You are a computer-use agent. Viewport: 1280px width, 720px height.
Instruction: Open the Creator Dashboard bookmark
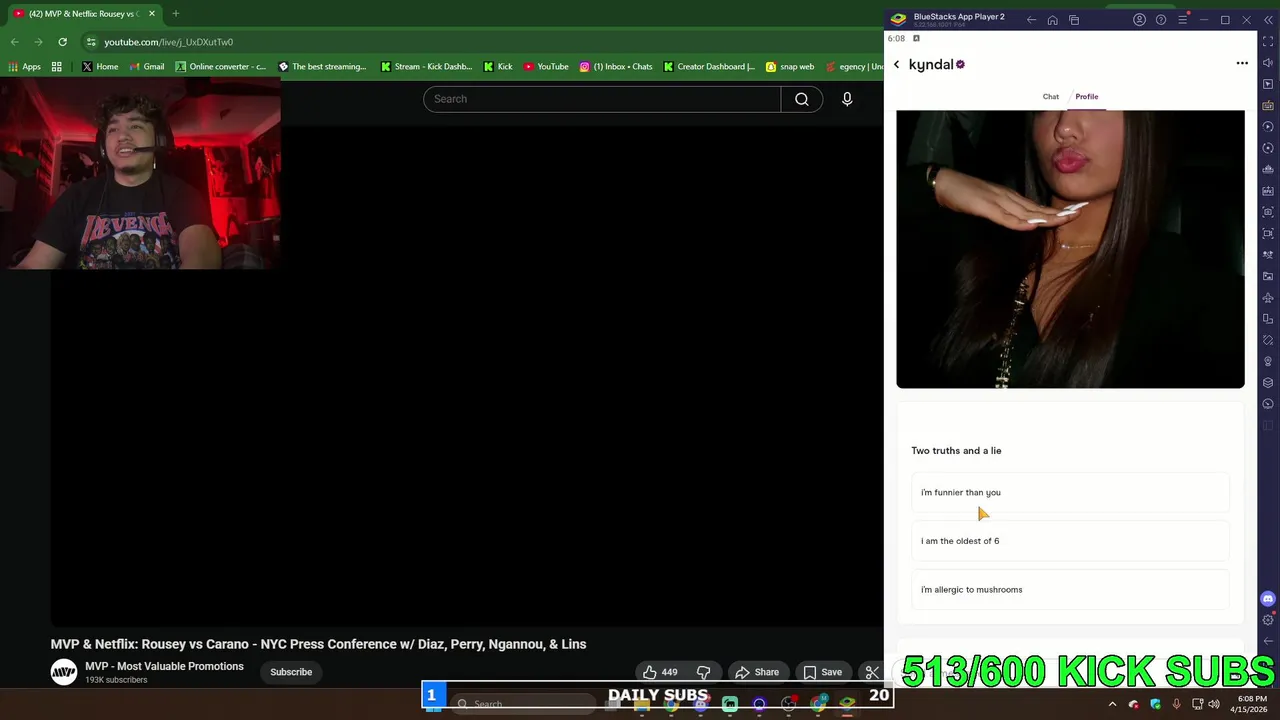[x=709, y=67]
